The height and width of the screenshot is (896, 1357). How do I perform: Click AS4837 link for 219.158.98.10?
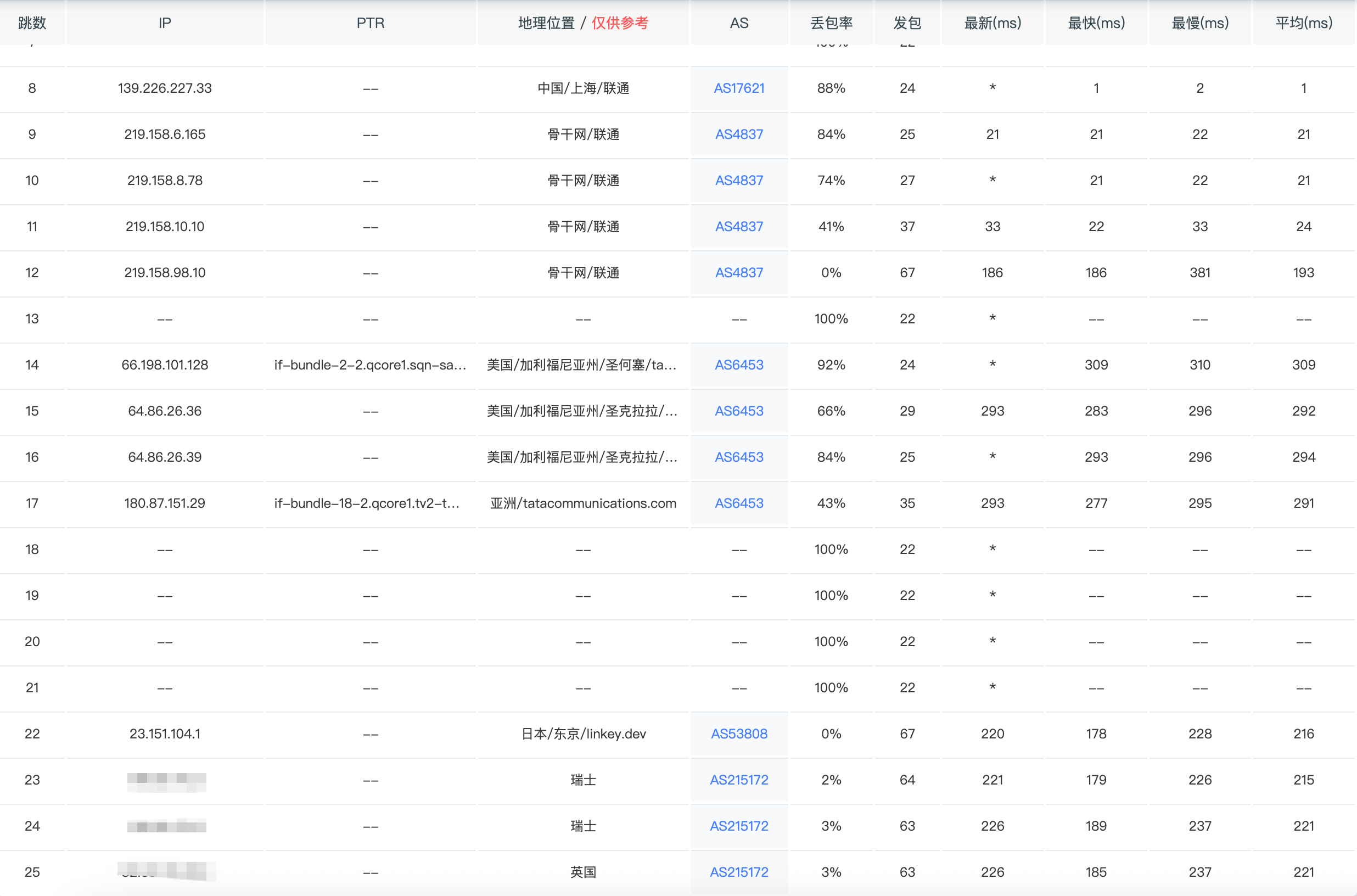tap(739, 272)
